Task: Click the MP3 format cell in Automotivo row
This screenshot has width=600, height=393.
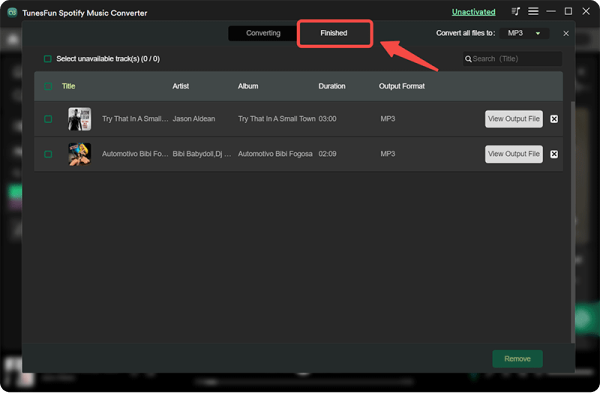Action: pos(388,154)
